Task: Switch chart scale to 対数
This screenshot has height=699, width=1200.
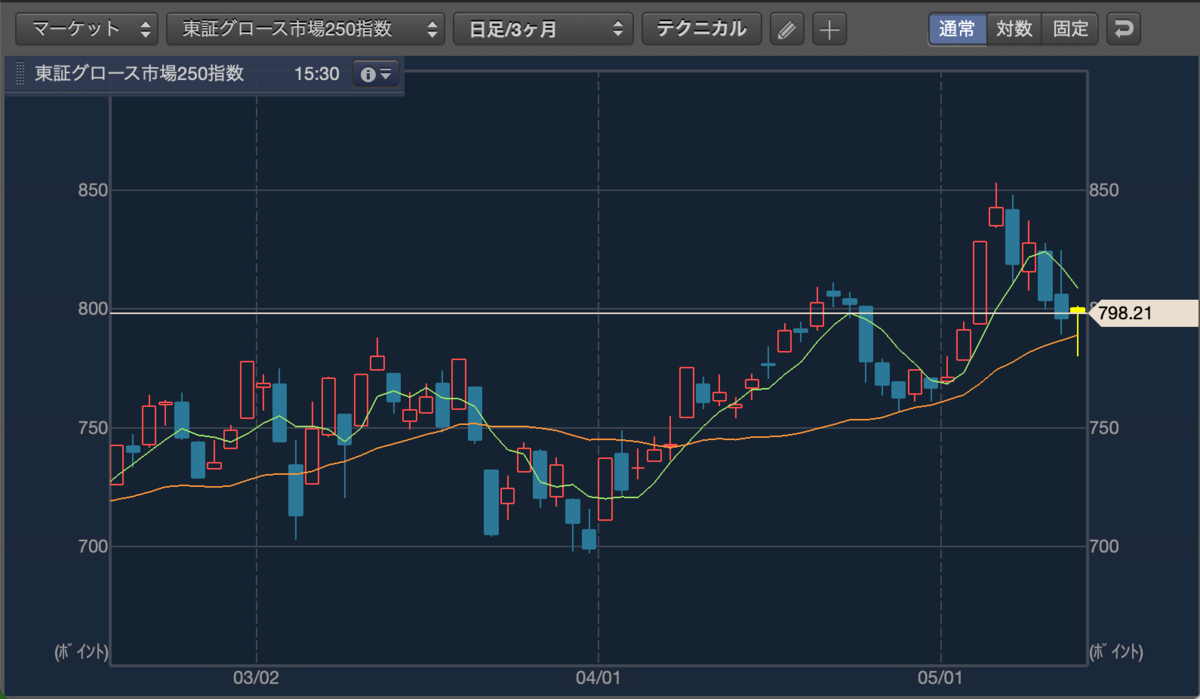Action: [1014, 28]
